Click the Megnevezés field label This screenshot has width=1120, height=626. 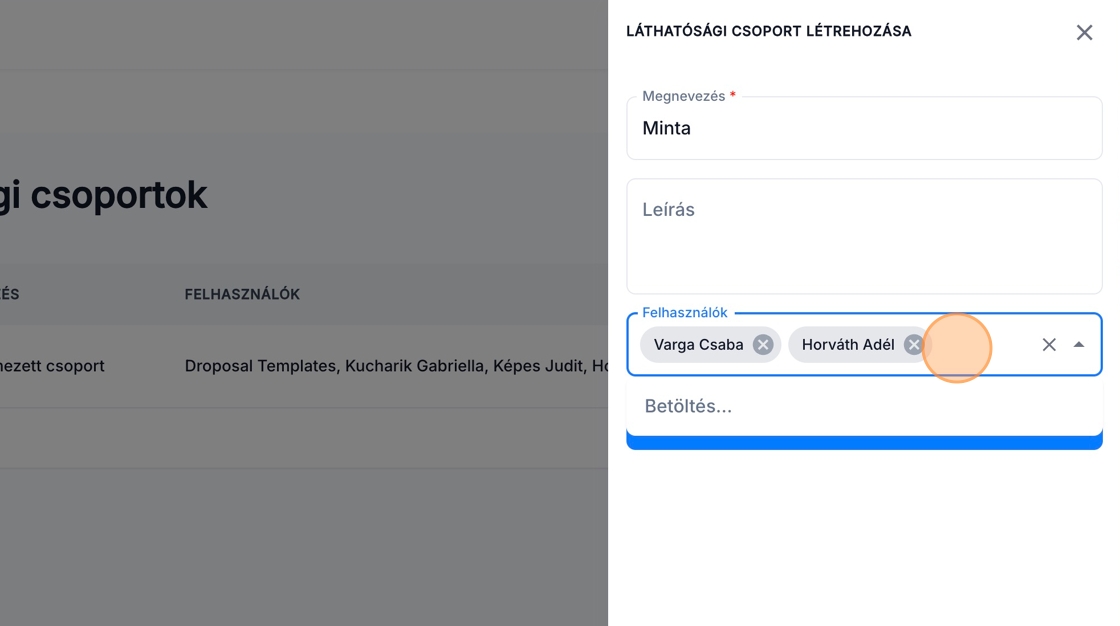pyautogui.click(x=683, y=96)
